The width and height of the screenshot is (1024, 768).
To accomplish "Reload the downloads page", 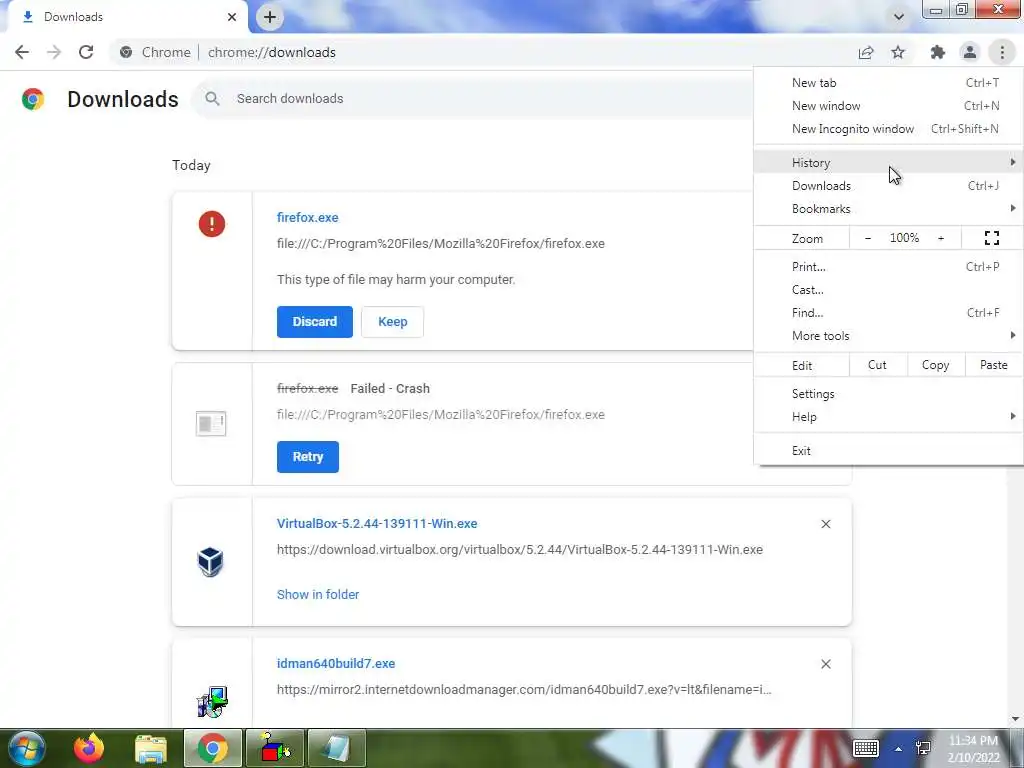I will 86,52.
